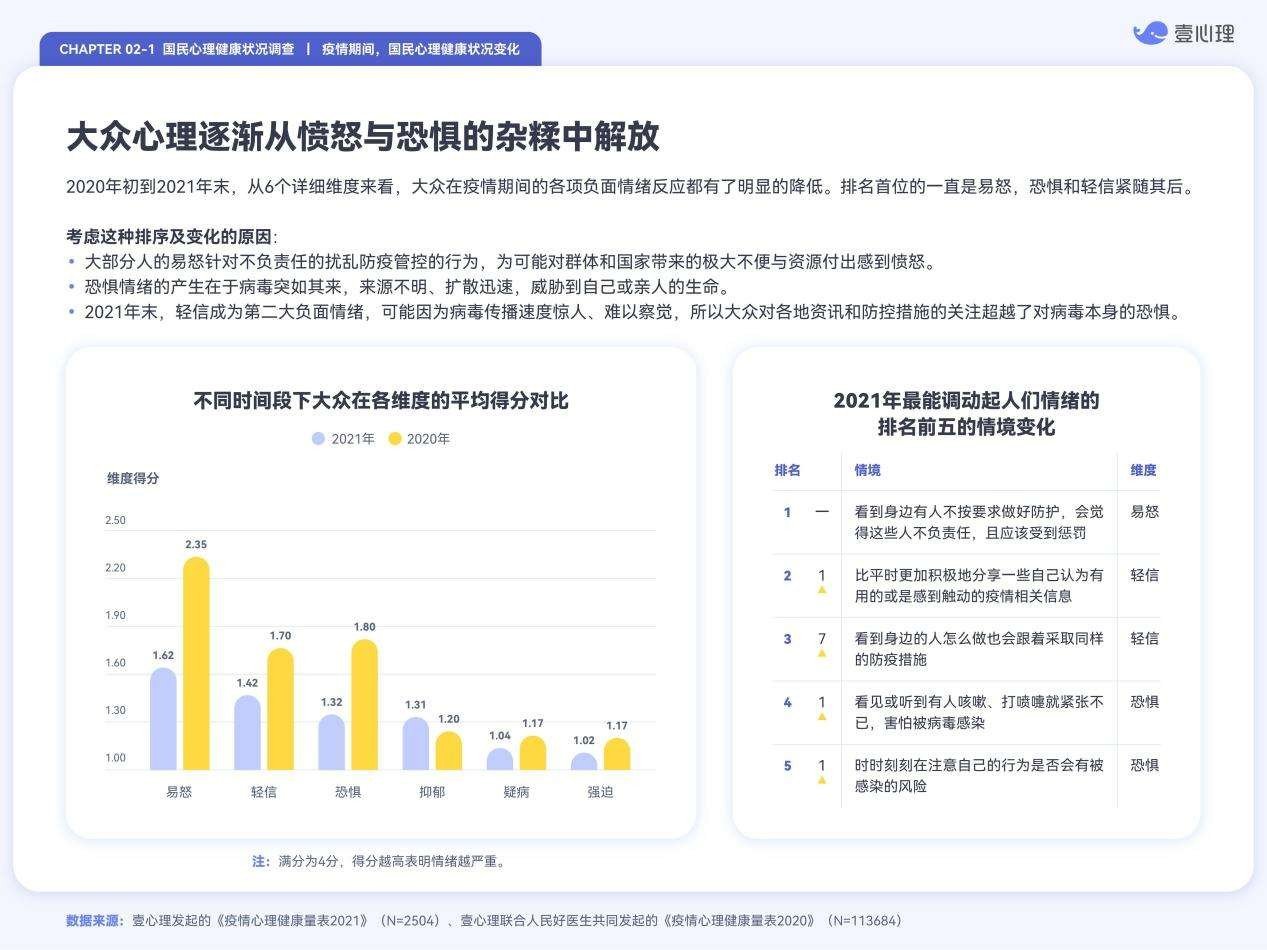The image size is (1267, 950).
Task: Click the chart title 不同时间段下大众在各维度的平均得分对比
Action: (x=381, y=401)
